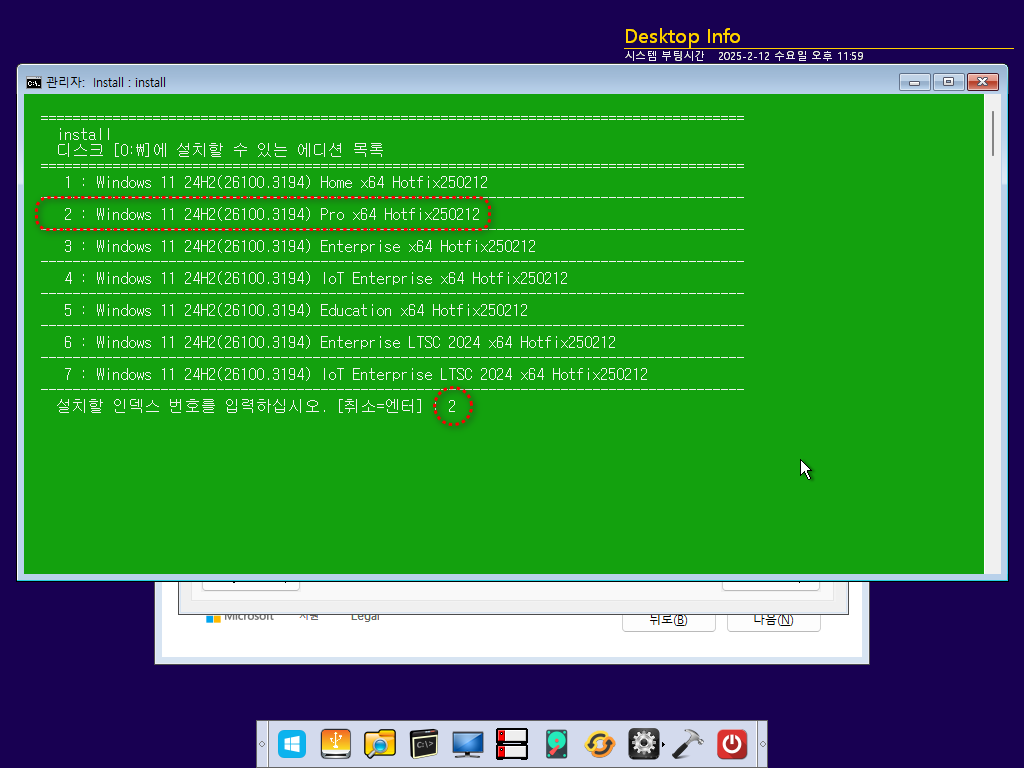Click line 6 Enterprise LTSC 2024 entry

coord(340,343)
